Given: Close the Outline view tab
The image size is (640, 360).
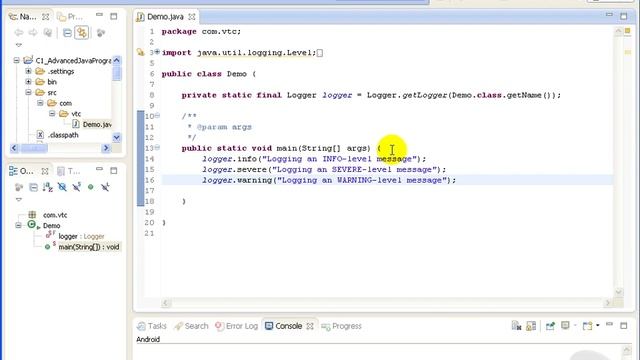Looking at the screenshot, I should 45,171.
